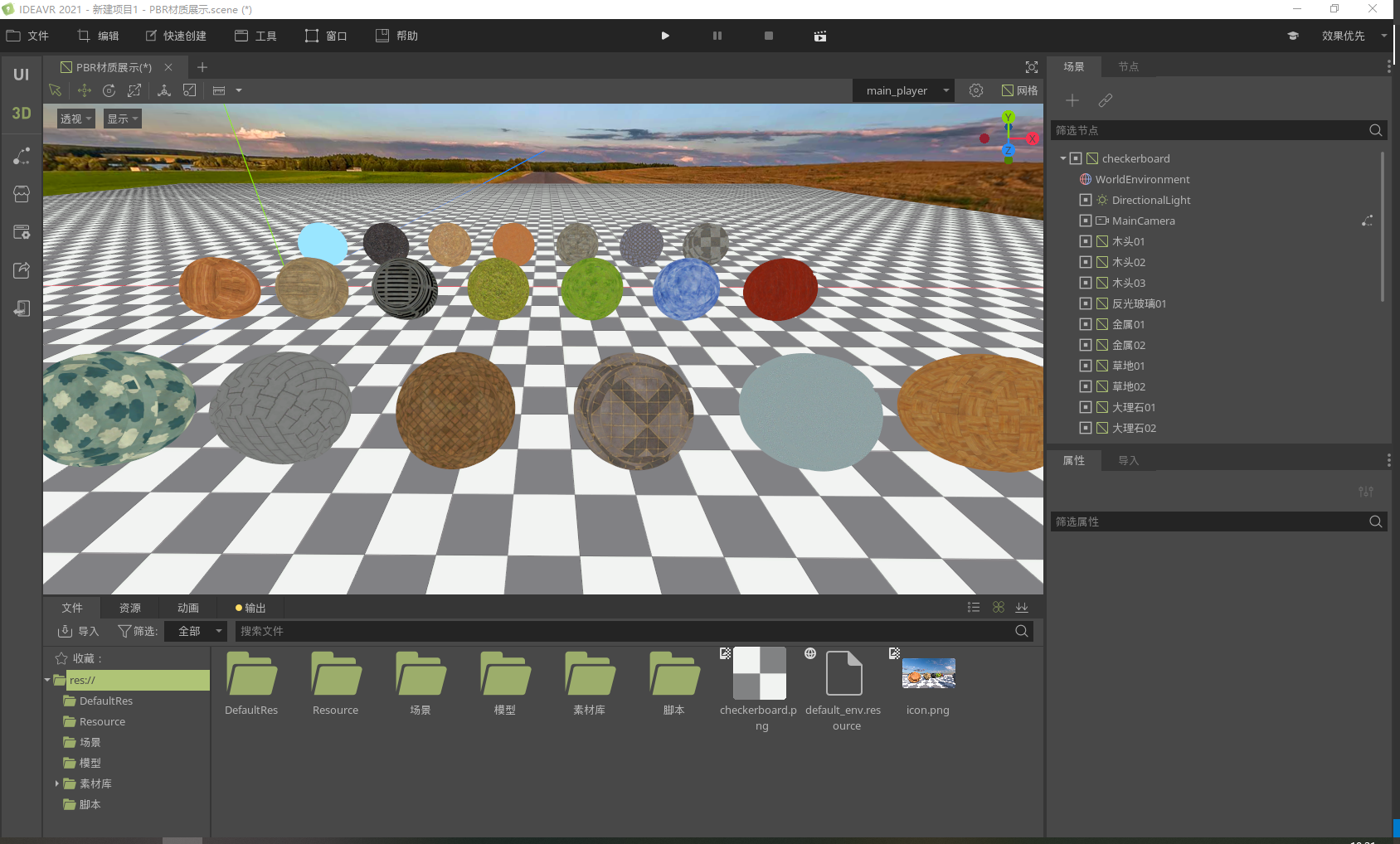Collapse the checkerboard root node

click(x=1063, y=158)
